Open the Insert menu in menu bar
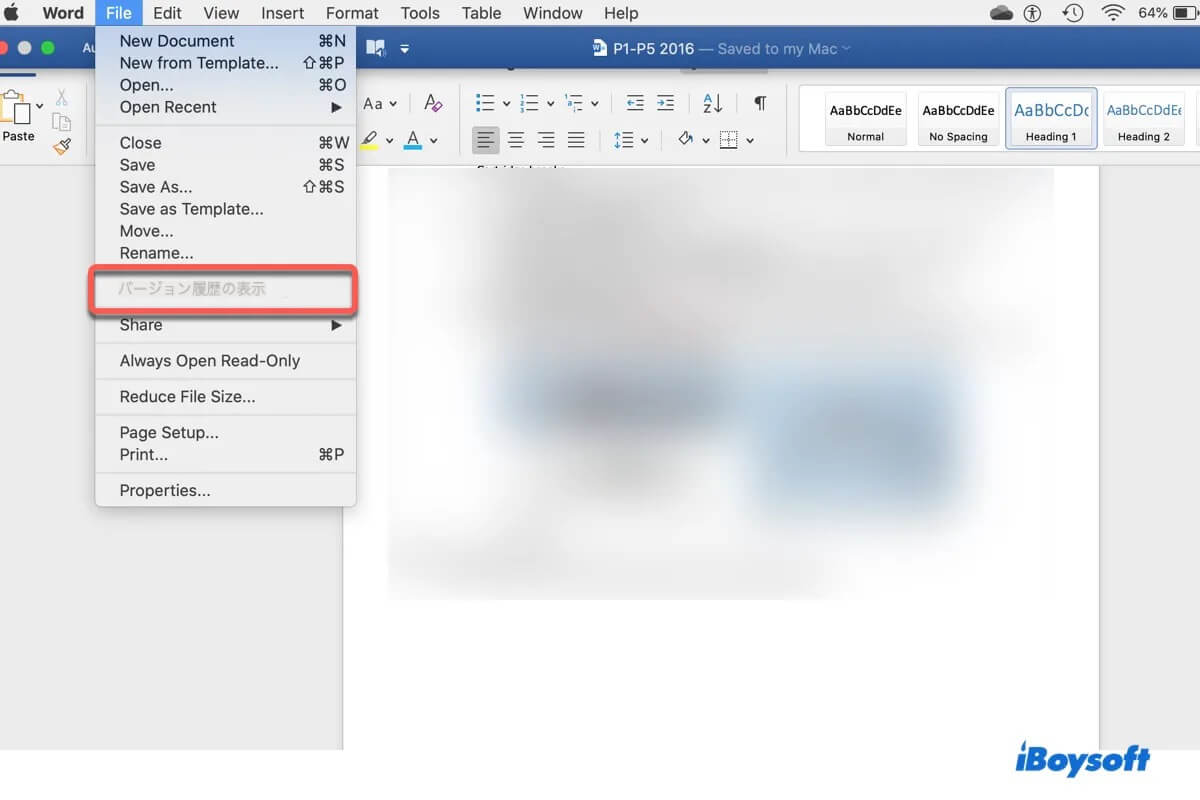 (282, 13)
